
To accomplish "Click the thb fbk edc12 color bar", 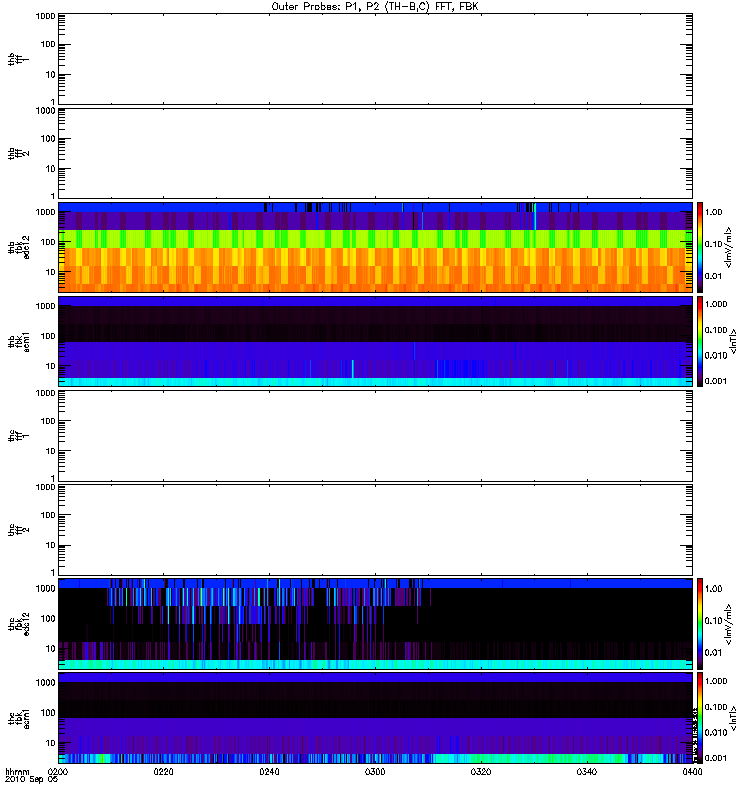I will click(x=700, y=247).
